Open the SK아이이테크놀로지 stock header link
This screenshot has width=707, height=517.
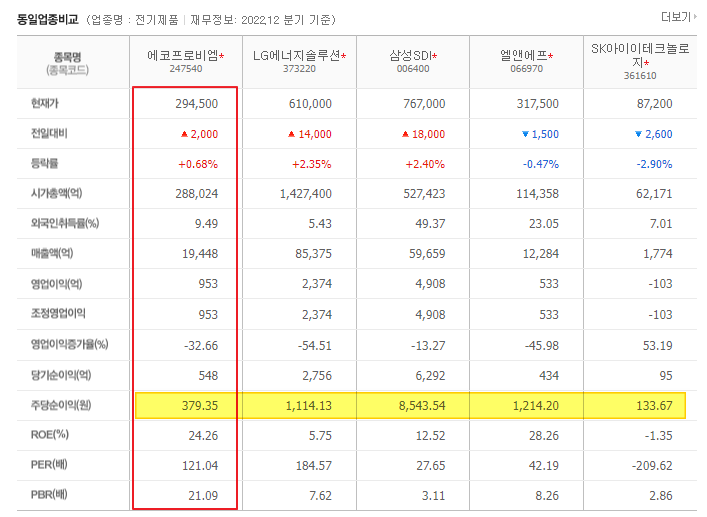tap(640, 55)
